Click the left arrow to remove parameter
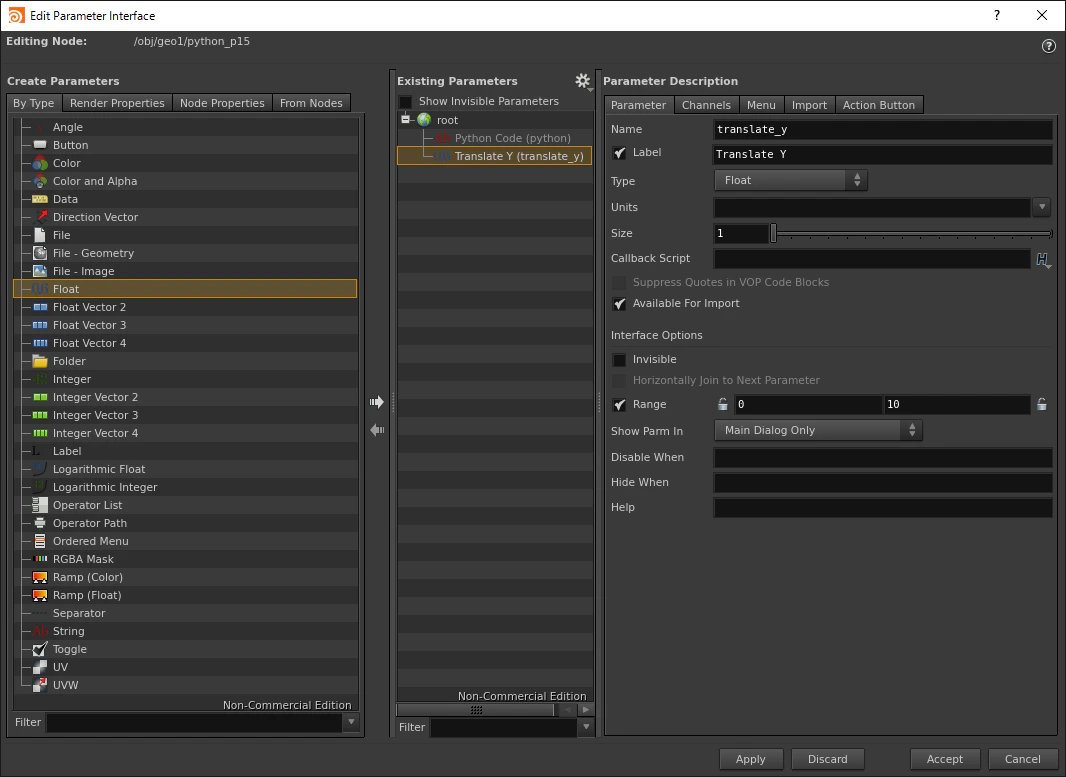The width and height of the screenshot is (1066, 777). [377, 430]
